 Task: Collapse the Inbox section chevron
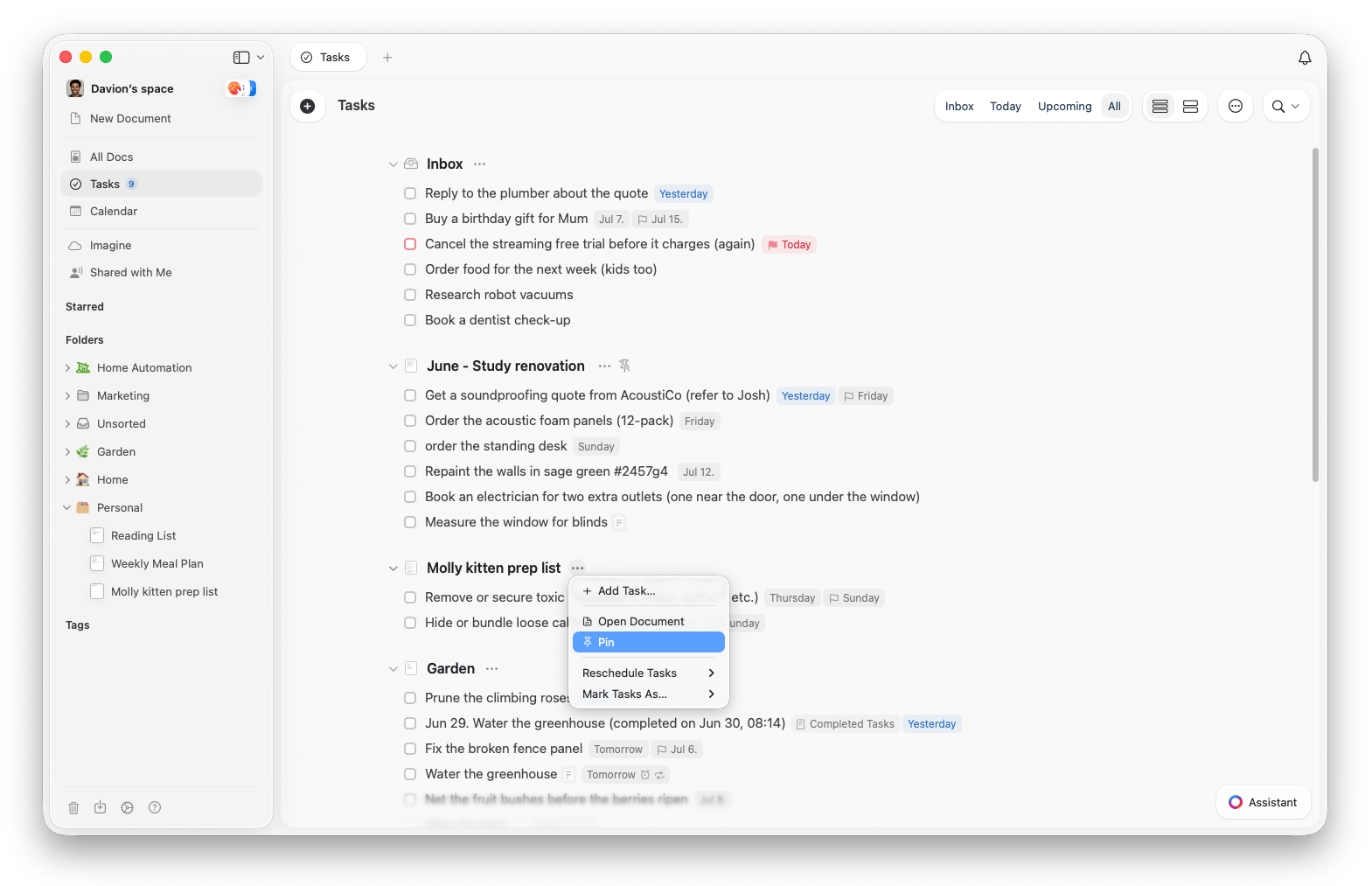(x=393, y=164)
